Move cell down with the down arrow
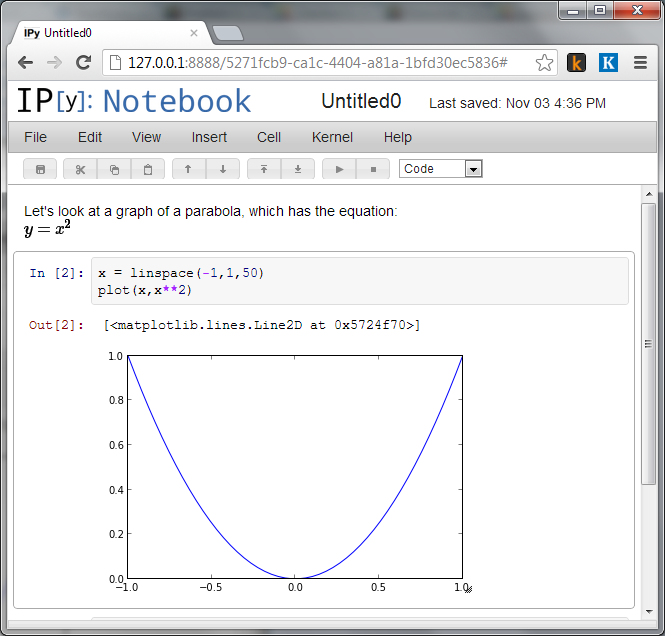The height and width of the screenshot is (636, 665). (223, 169)
